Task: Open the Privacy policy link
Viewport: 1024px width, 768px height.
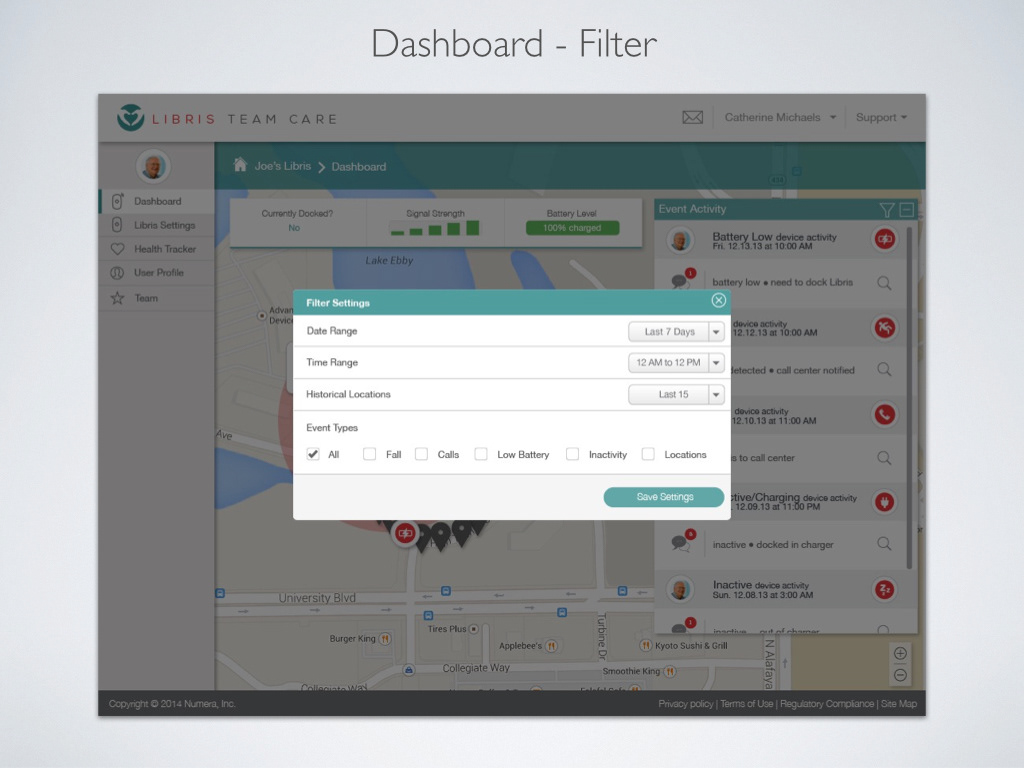Action: (x=686, y=703)
